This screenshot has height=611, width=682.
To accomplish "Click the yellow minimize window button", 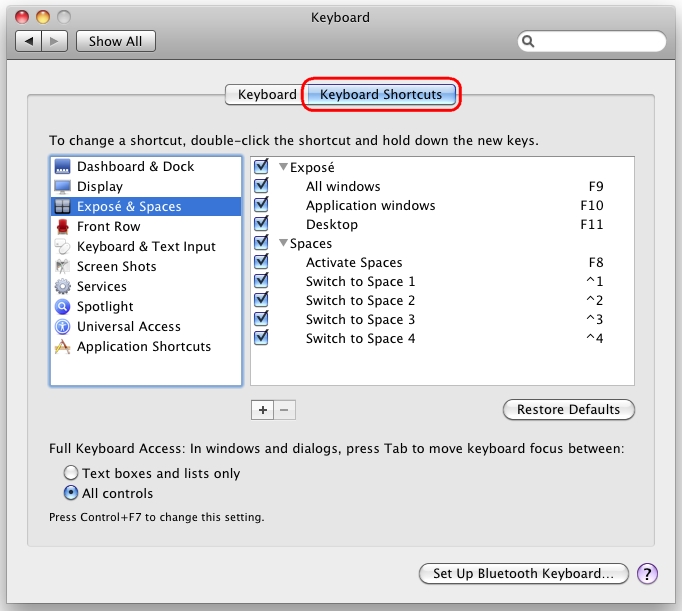I will 43,17.
